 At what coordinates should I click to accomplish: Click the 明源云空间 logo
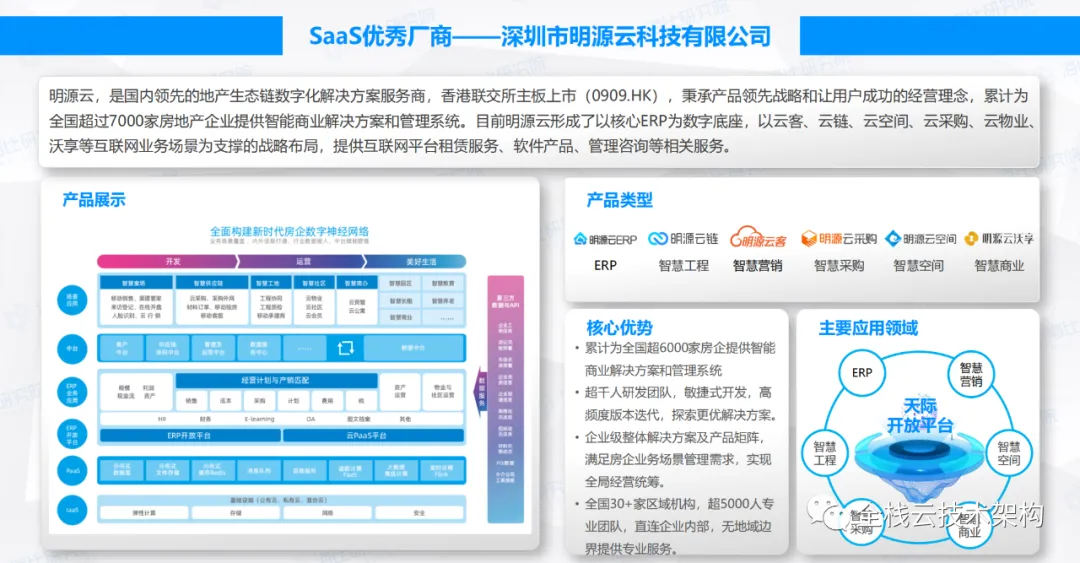click(920, 238)
